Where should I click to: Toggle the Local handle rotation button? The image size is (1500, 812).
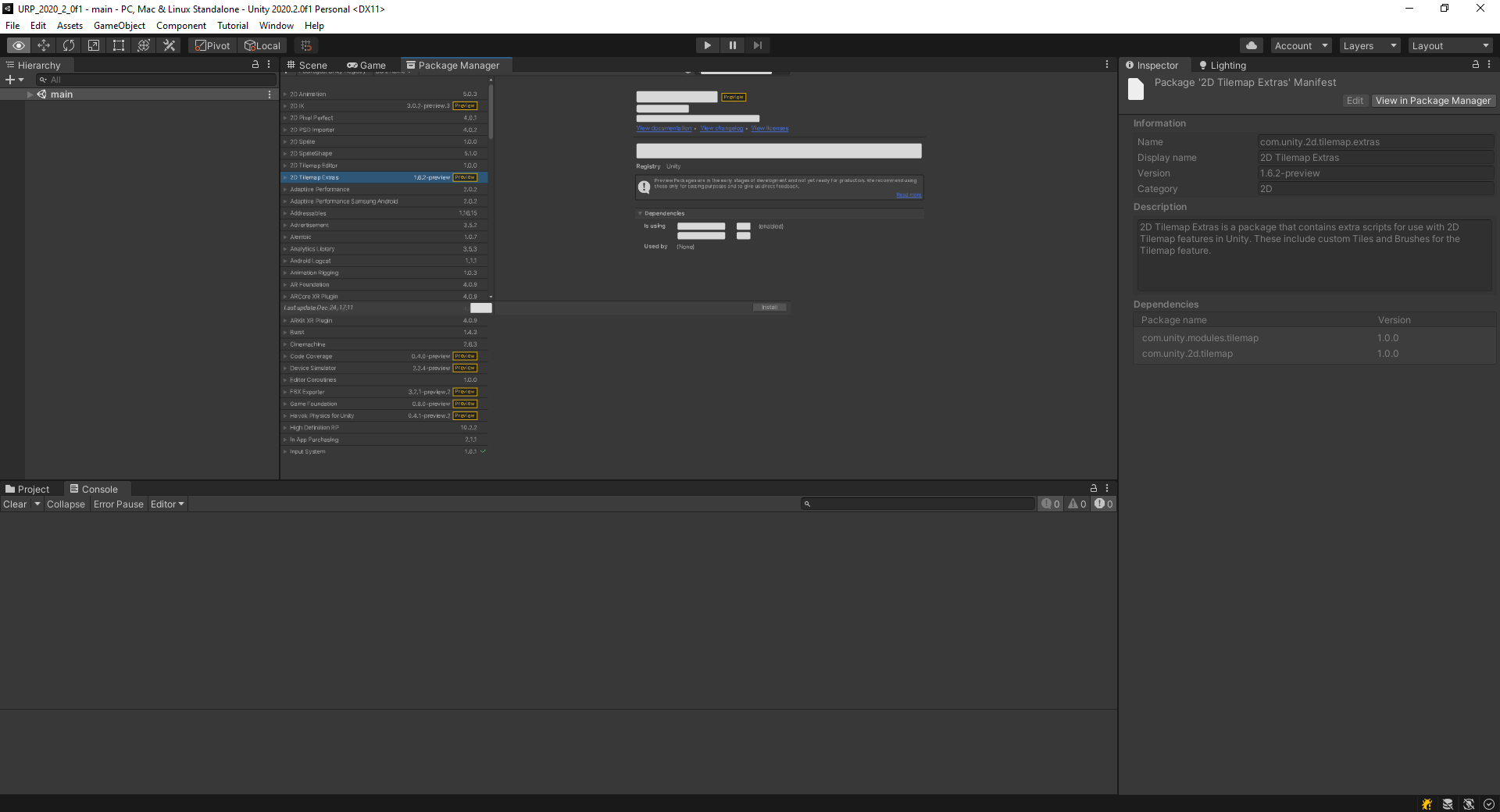point(262,45)
